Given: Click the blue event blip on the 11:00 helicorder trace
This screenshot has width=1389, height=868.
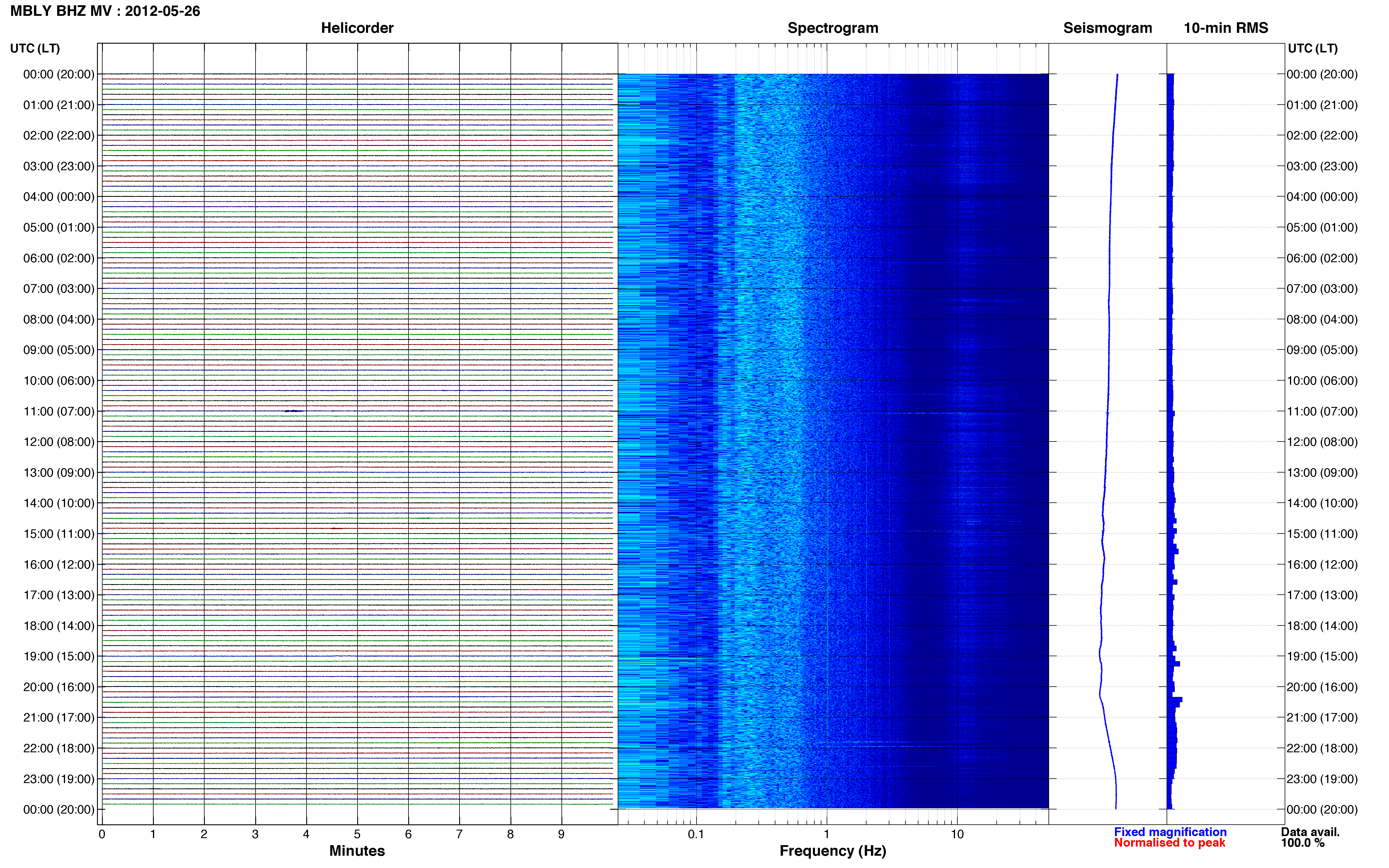Looking at the screenshot, I should (x=294, y=411).
